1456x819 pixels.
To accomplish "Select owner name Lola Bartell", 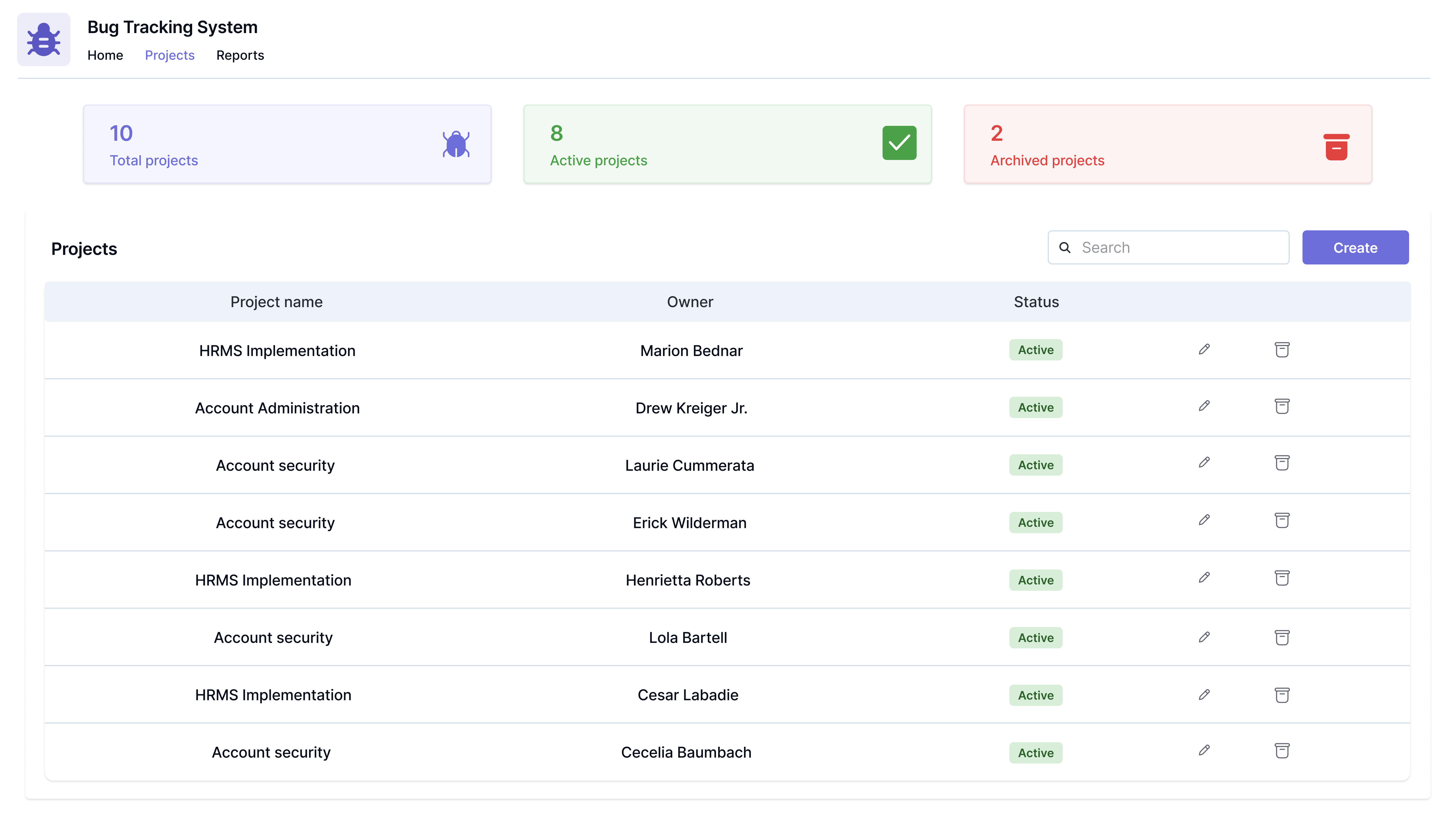I will [688, 638].
